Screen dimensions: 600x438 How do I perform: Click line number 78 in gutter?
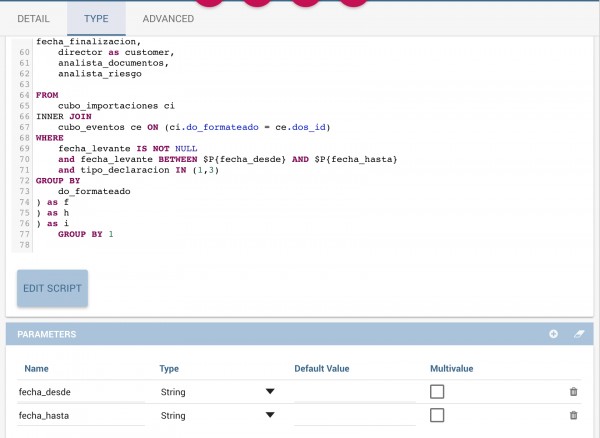pyautogui.click(x=24, y=245)
